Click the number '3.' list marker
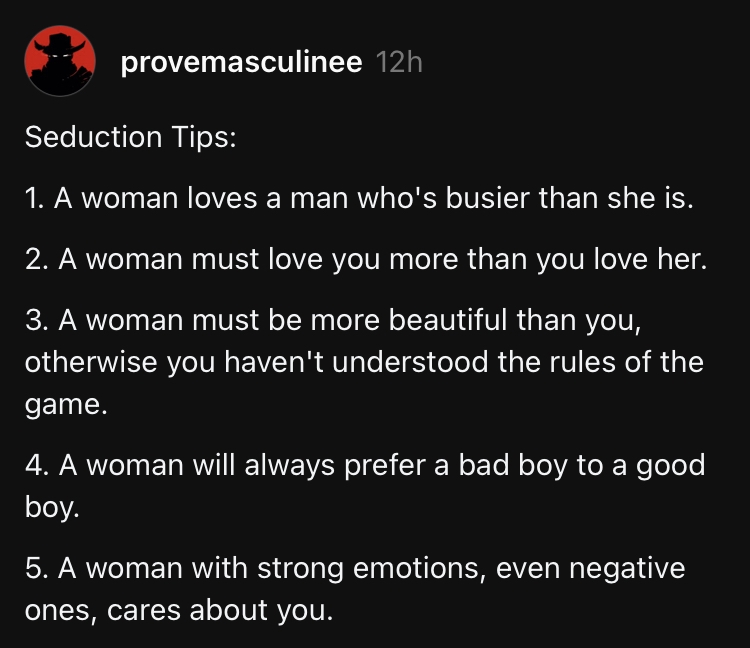 point(37,320)
